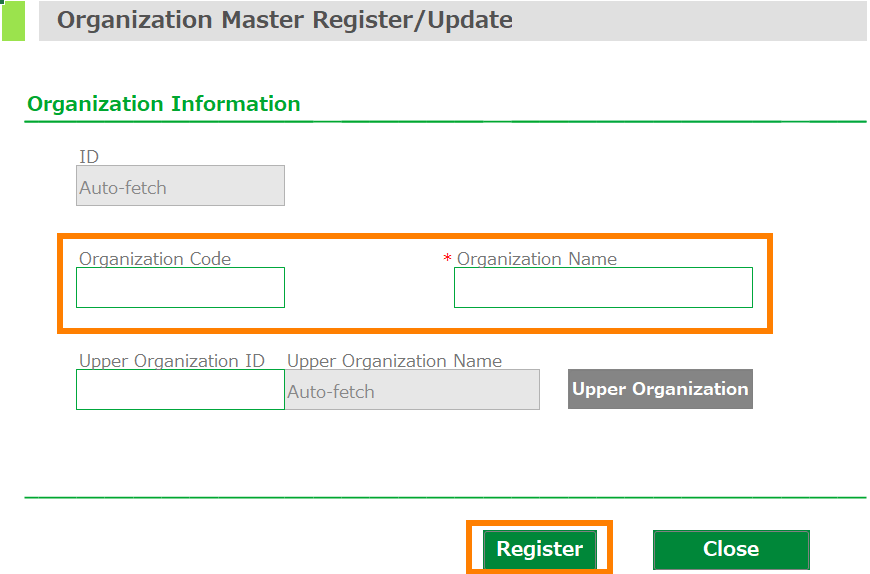Click the Upper Organization Name Auto-fetch field
The height and width of the screenshot is (574, 870).
point(412,390)
